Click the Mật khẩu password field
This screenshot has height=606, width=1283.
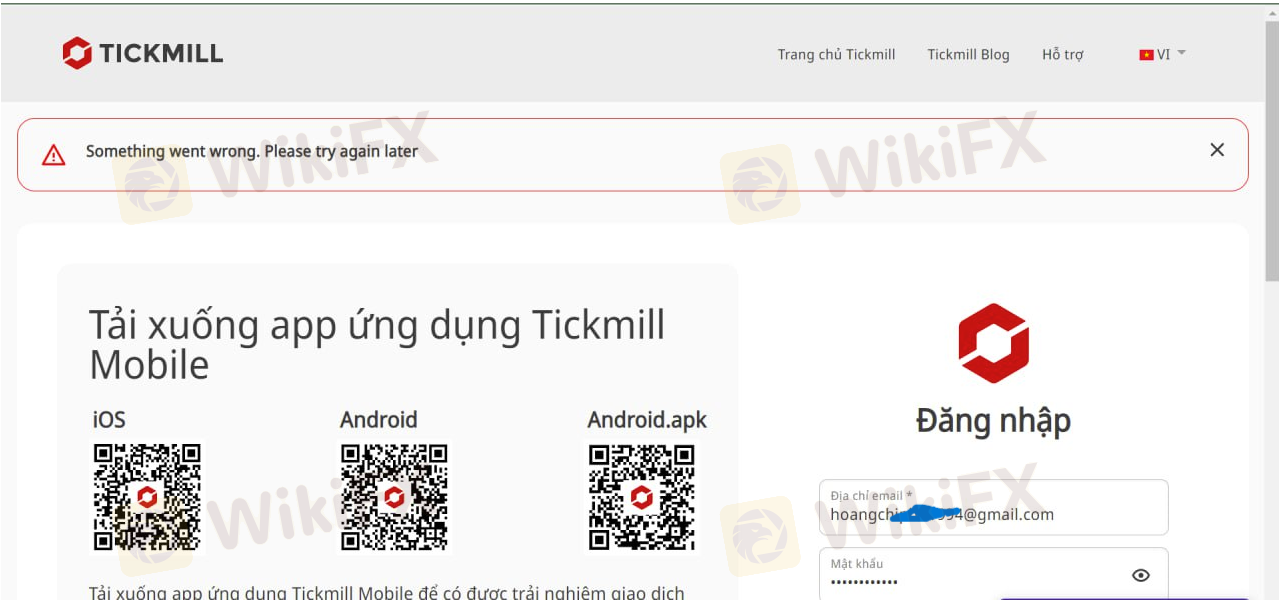[x=993, y=574]
